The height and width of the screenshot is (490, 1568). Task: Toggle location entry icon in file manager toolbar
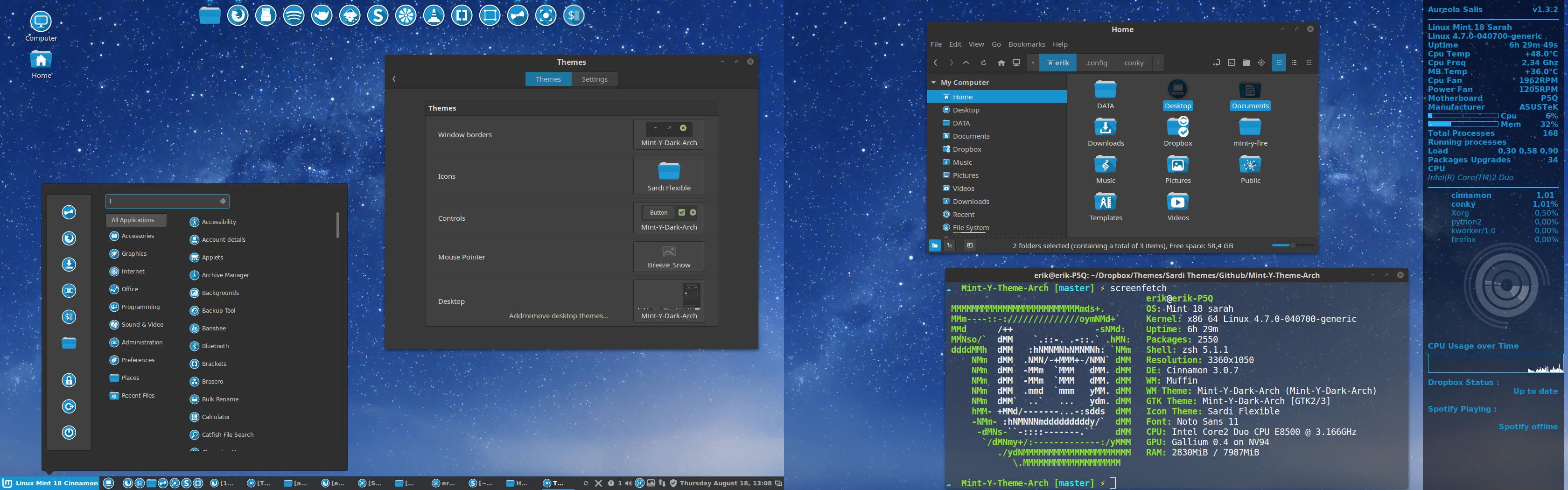tap(1216, 63)
